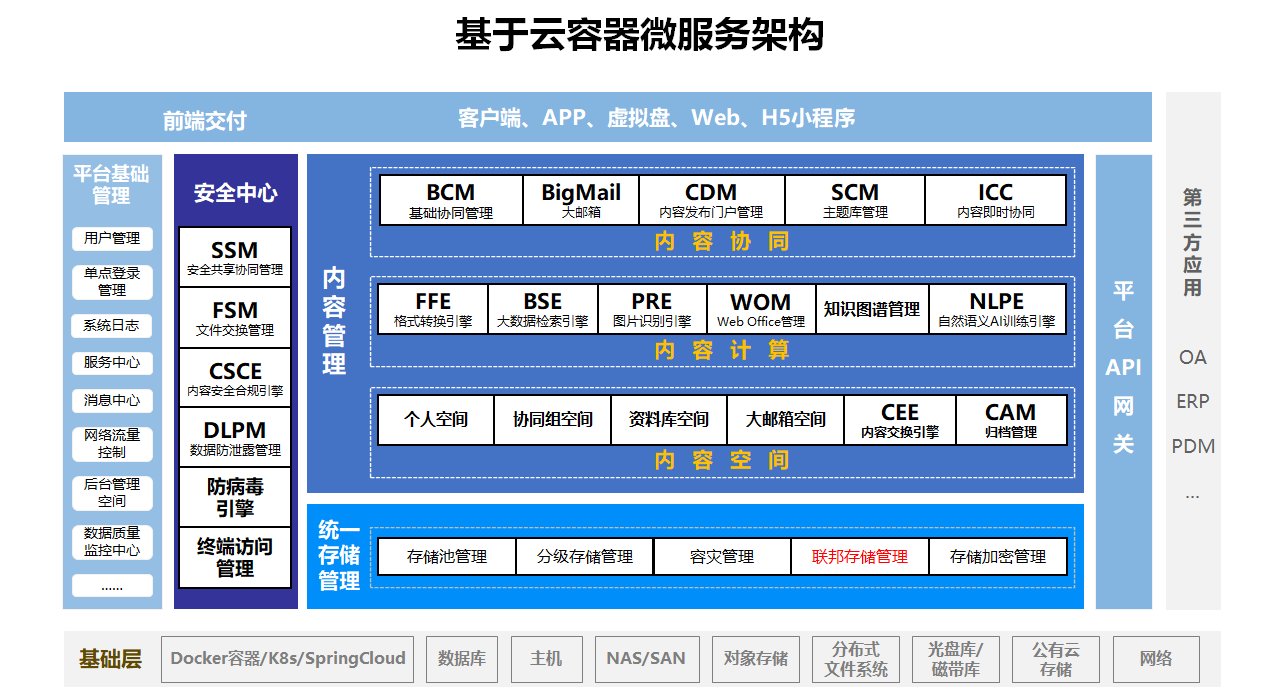Open the 基础层 section
Viewport: 1280px width, 689px height.
(108, 659)
